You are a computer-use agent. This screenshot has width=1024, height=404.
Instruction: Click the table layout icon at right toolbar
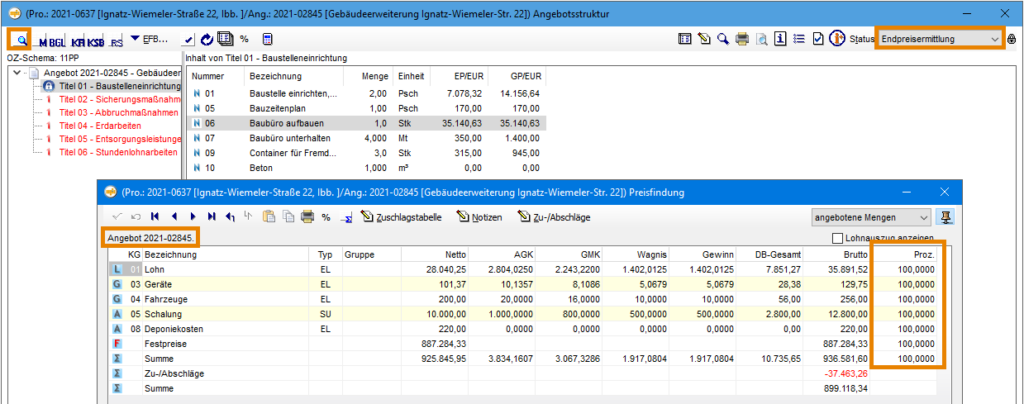tap(685, 39)
